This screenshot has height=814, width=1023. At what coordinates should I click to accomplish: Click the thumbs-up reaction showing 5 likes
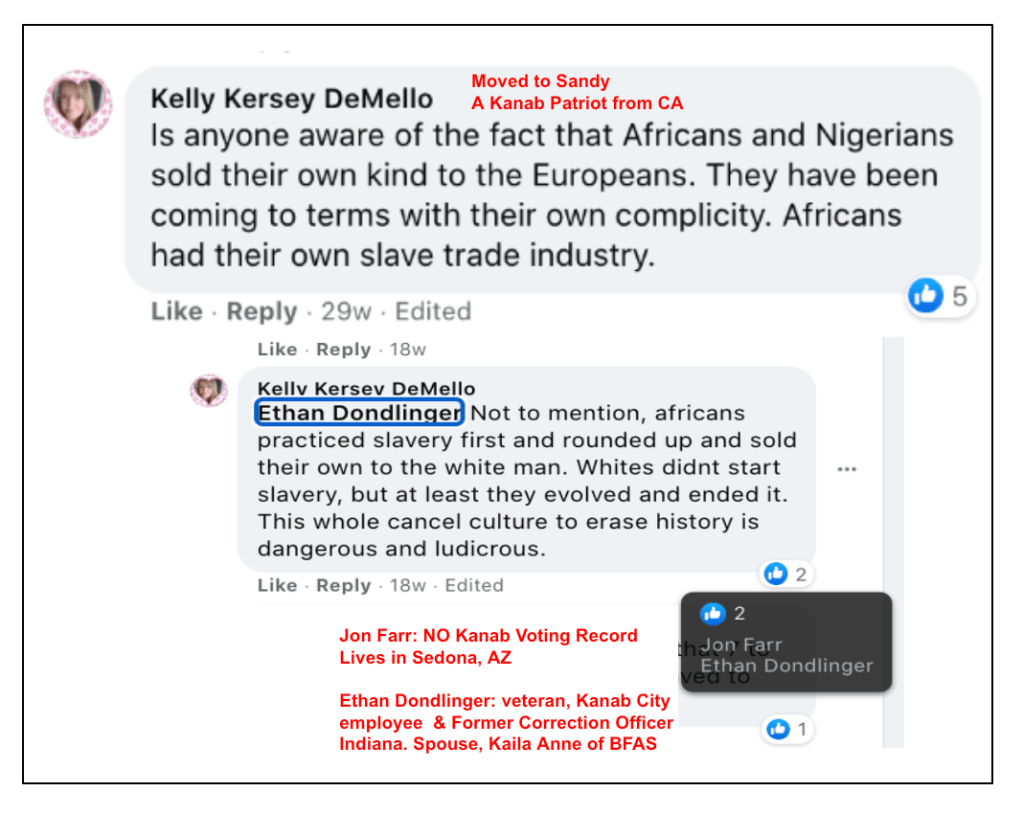point(925,295)
